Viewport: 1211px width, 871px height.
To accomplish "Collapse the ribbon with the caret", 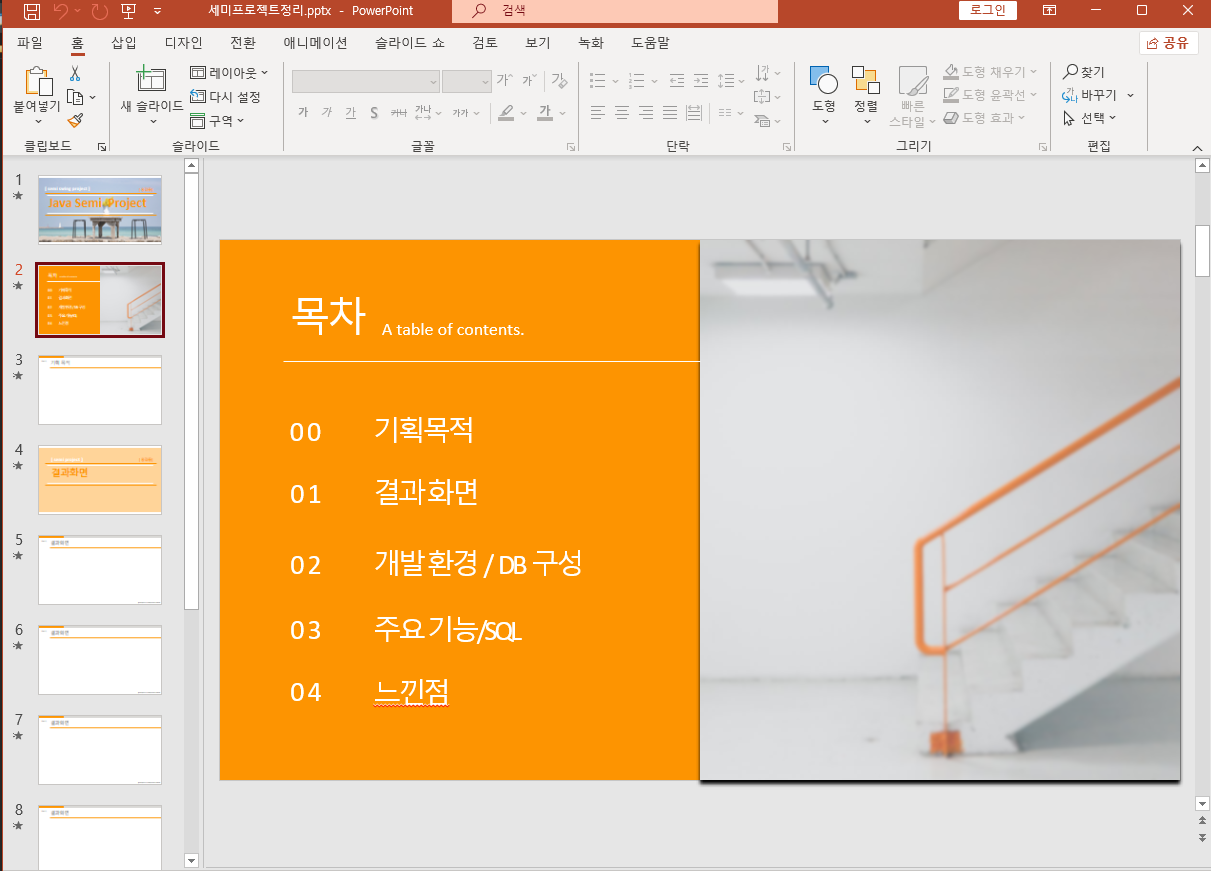I will click(1197, 148).
